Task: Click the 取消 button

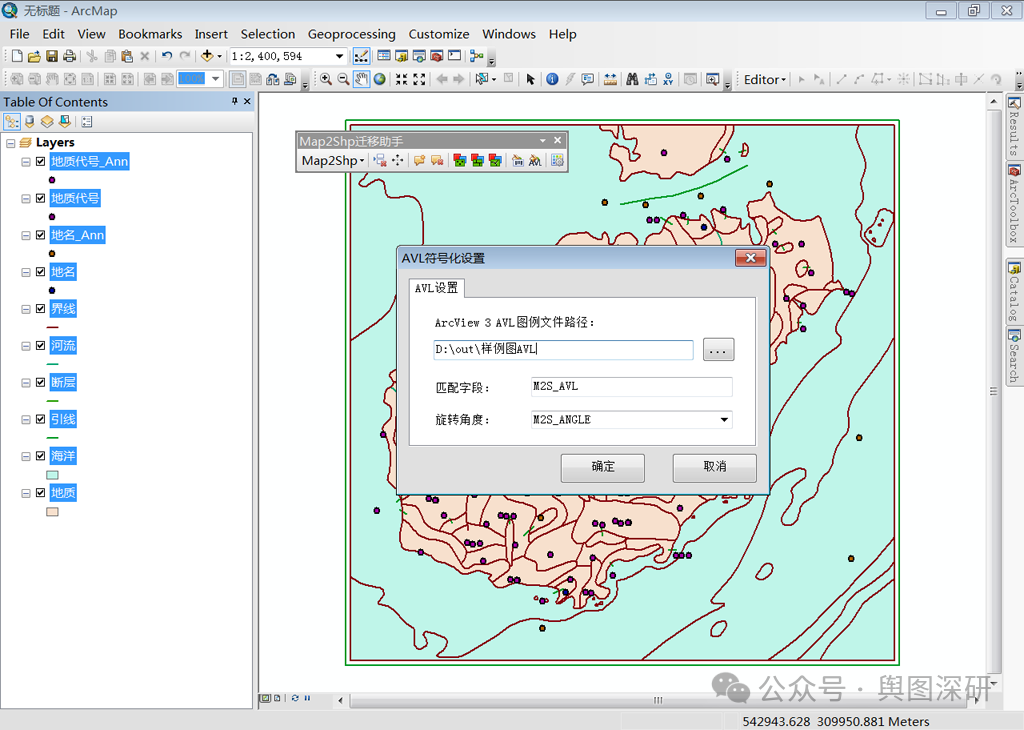Action: click(x=714, y=468)
